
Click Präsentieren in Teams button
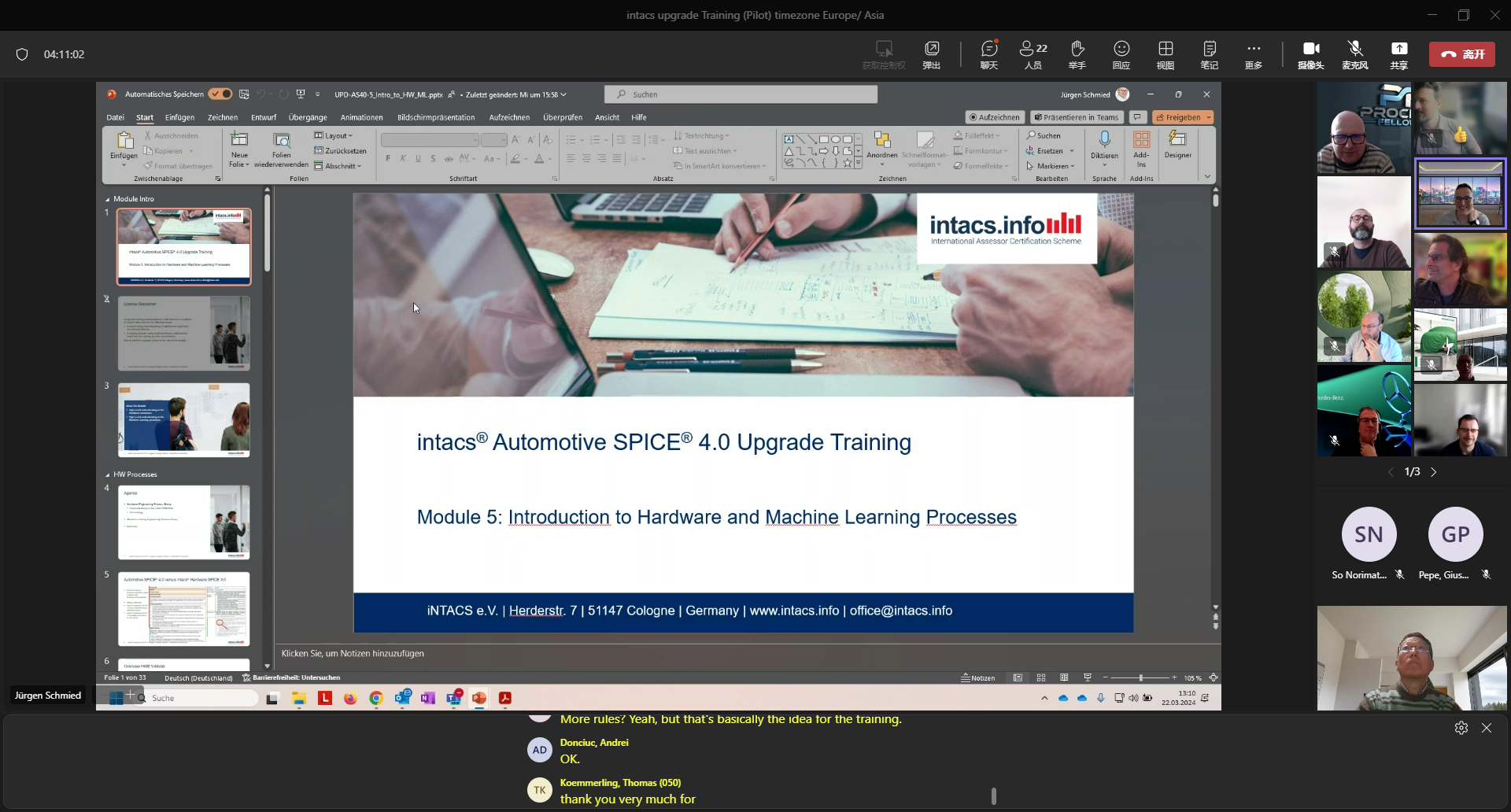coord(1076,117)
